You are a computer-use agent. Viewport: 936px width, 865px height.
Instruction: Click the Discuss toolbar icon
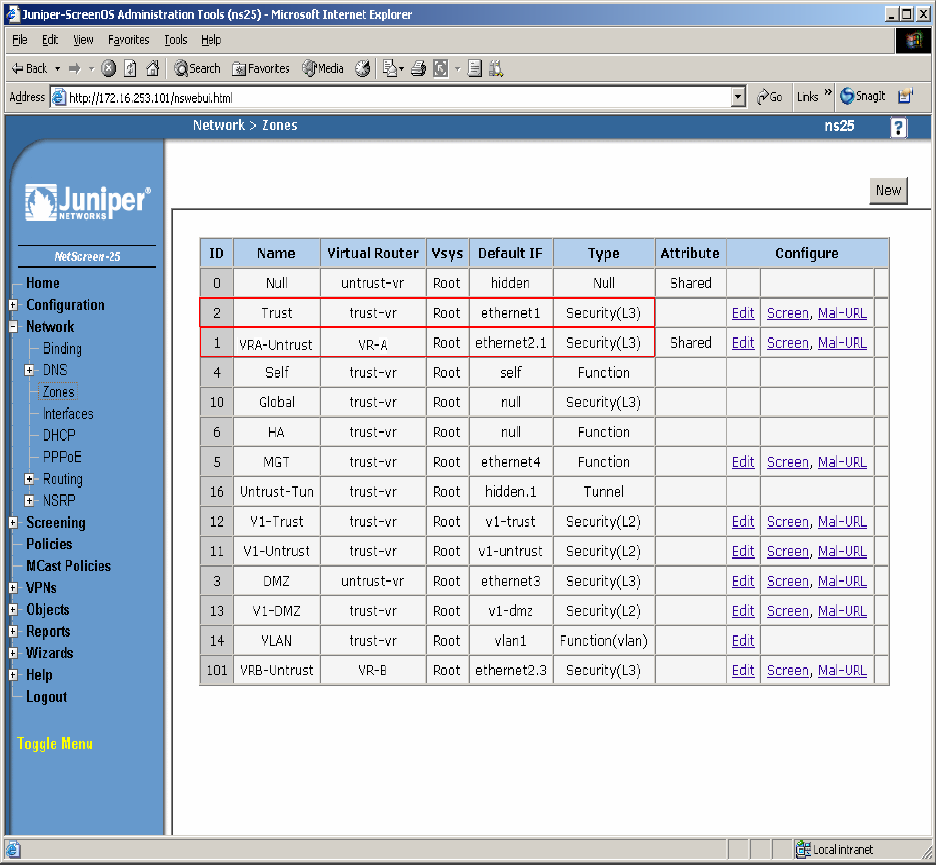pyautogui.click(x=475, y=69)
